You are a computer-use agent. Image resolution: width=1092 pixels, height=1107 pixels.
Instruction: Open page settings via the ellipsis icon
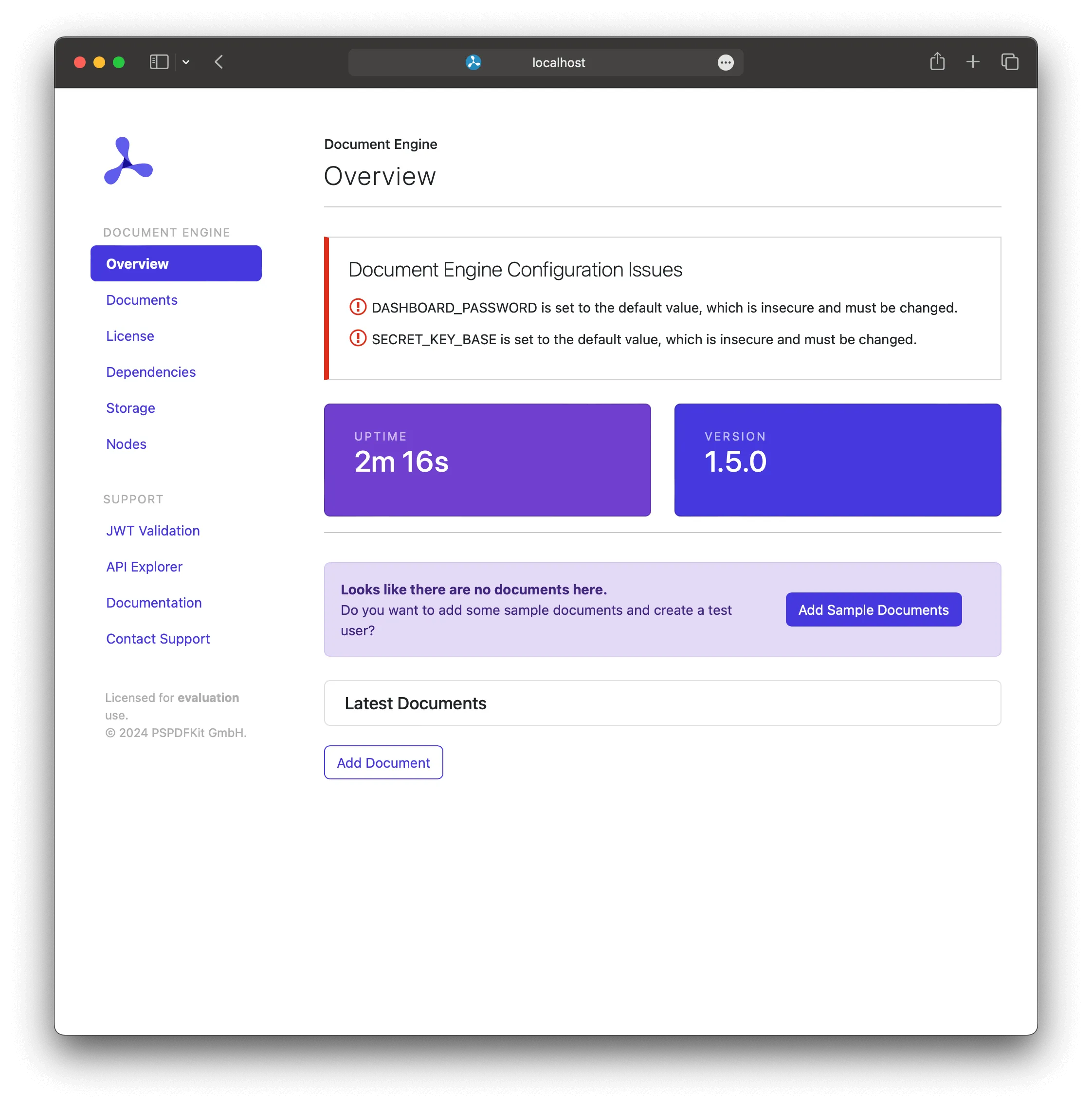(725, 62)
